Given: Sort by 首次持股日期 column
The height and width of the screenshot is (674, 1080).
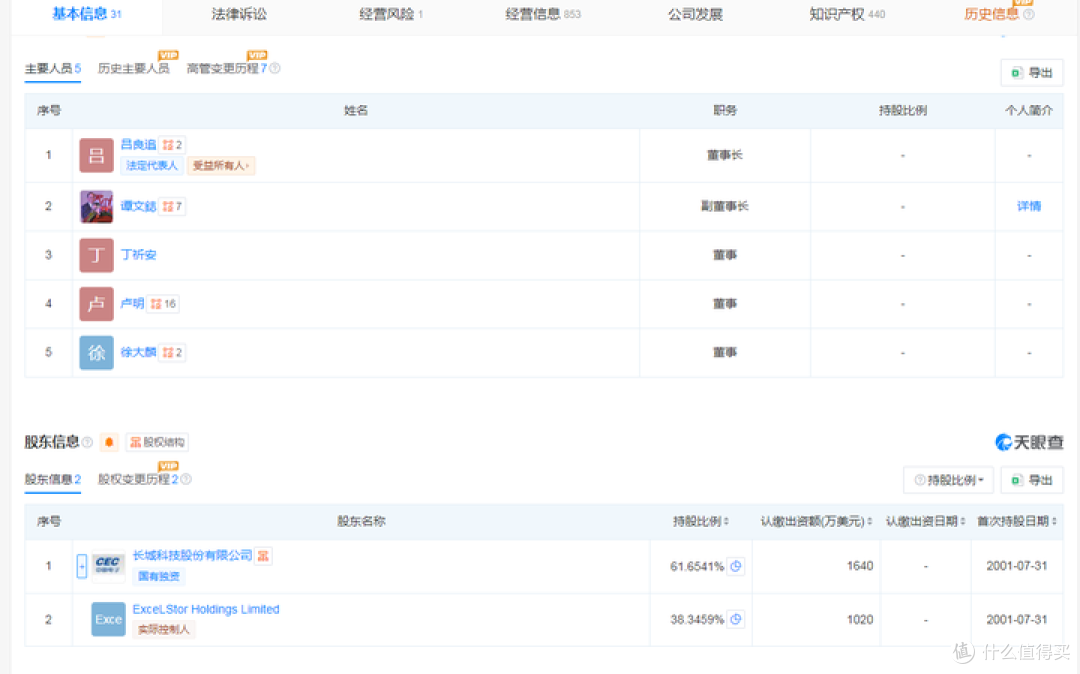Looking at the screenshot, I should tap(1017, 521).
